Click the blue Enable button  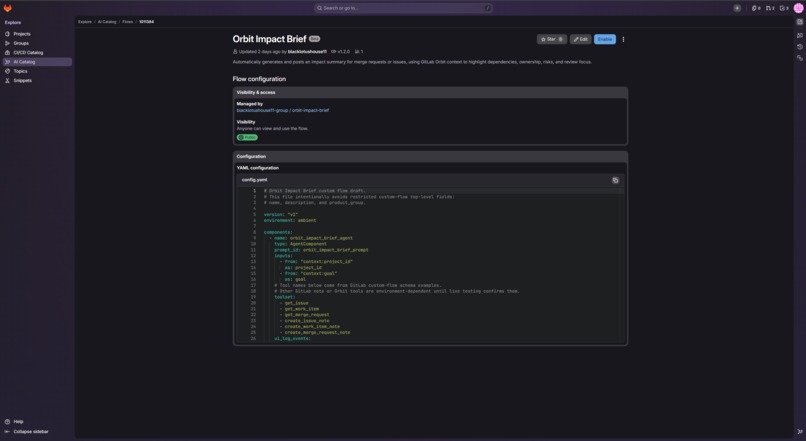pos(604,39)
